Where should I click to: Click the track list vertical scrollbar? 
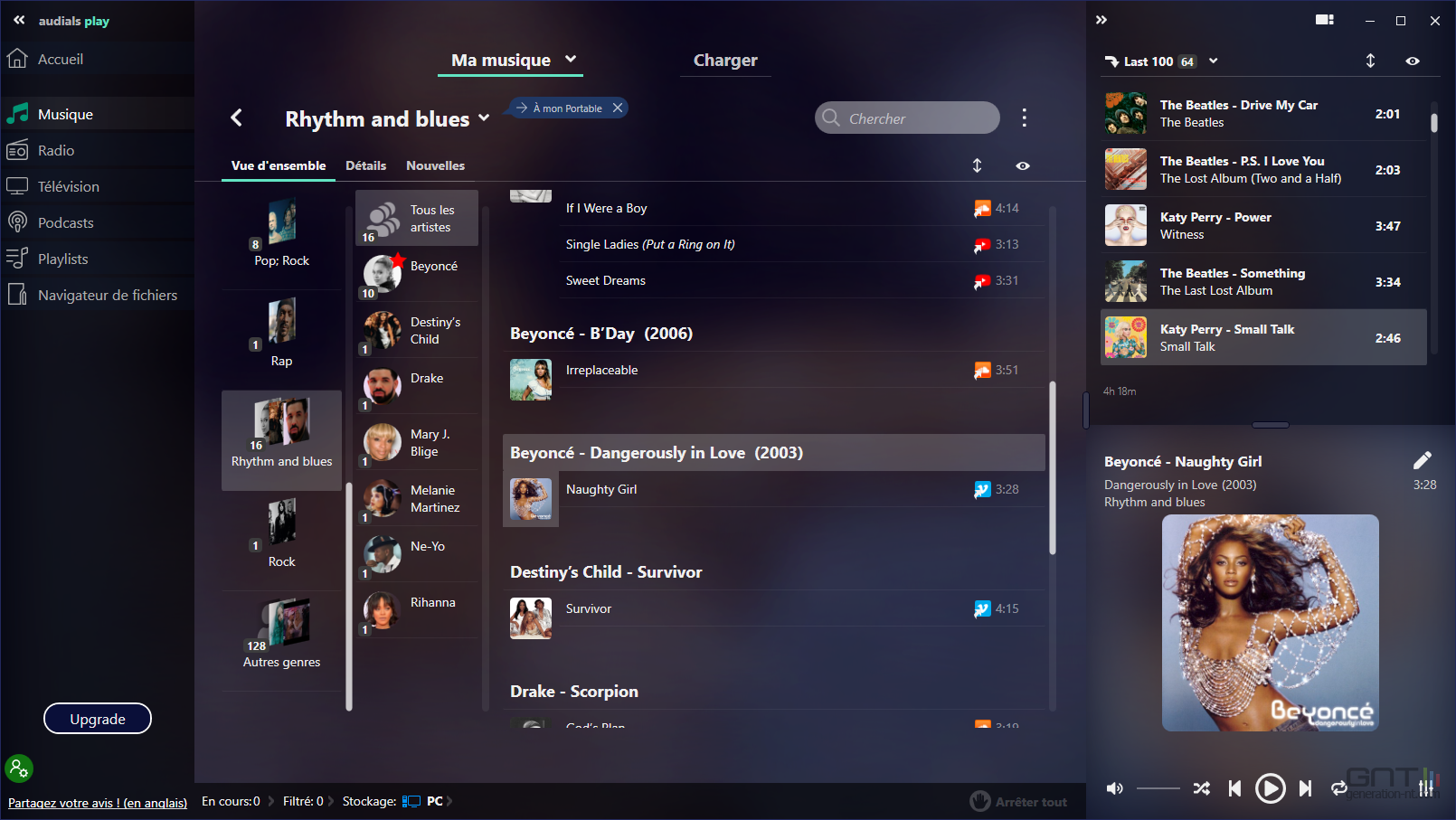(1053, 467)
